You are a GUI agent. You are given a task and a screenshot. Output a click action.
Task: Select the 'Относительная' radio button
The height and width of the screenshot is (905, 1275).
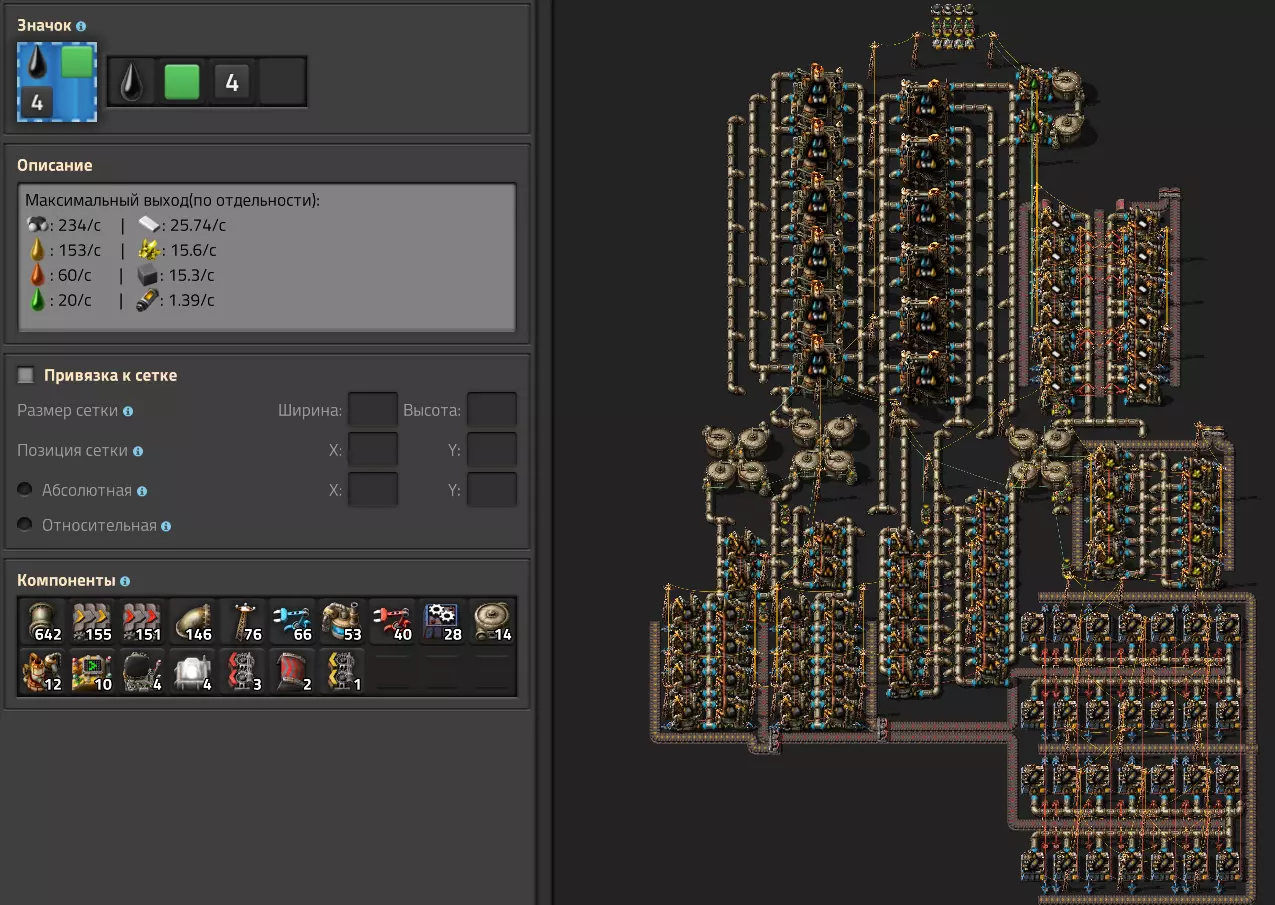(27, 525)
